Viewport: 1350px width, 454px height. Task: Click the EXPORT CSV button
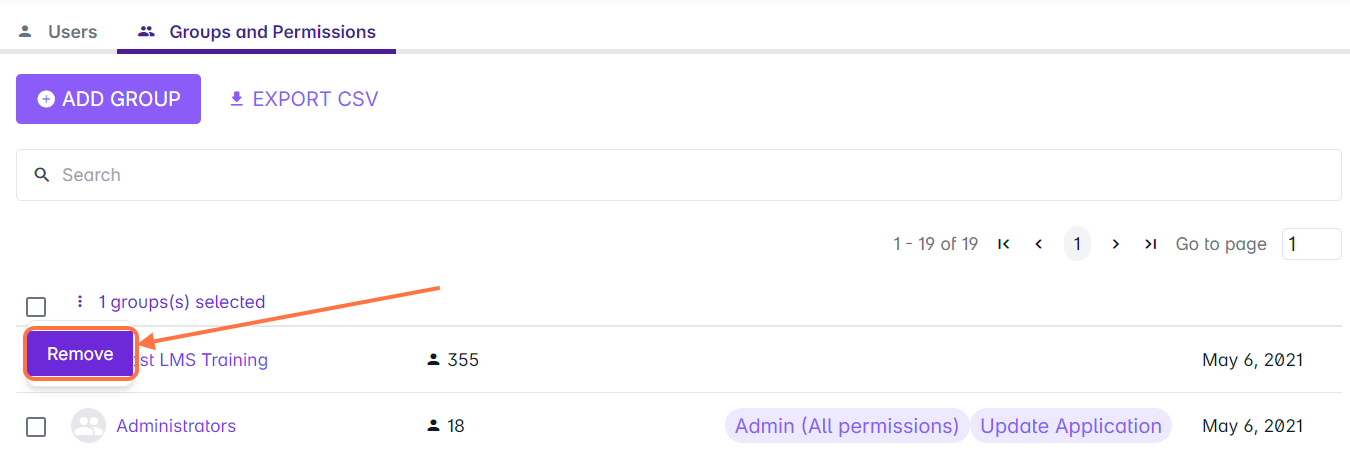[x=304, y=99]
